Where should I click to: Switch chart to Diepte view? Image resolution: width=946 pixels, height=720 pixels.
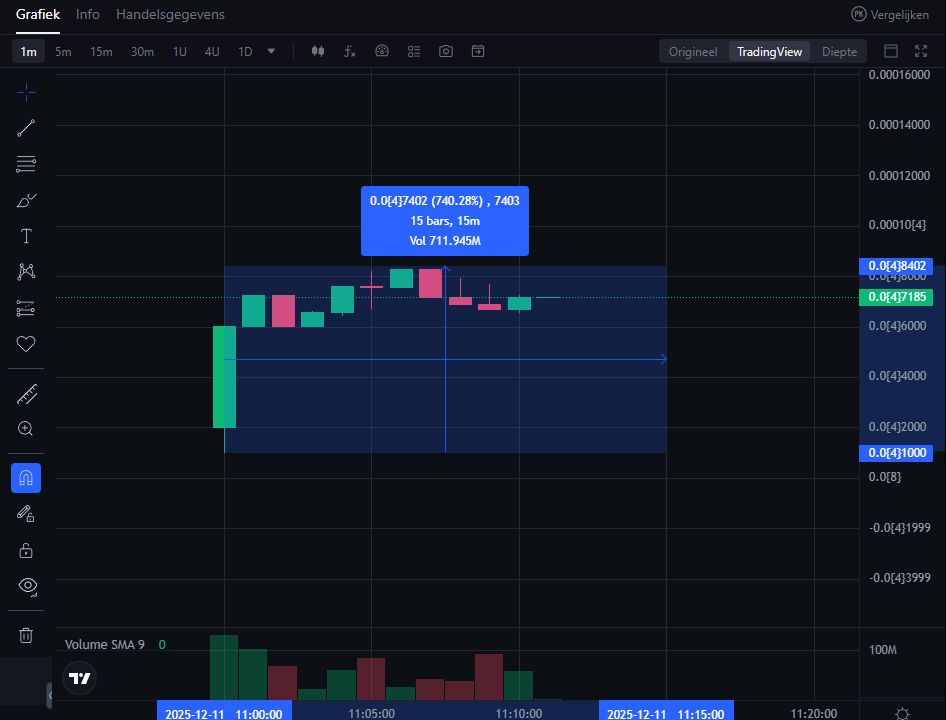[839, 51]
